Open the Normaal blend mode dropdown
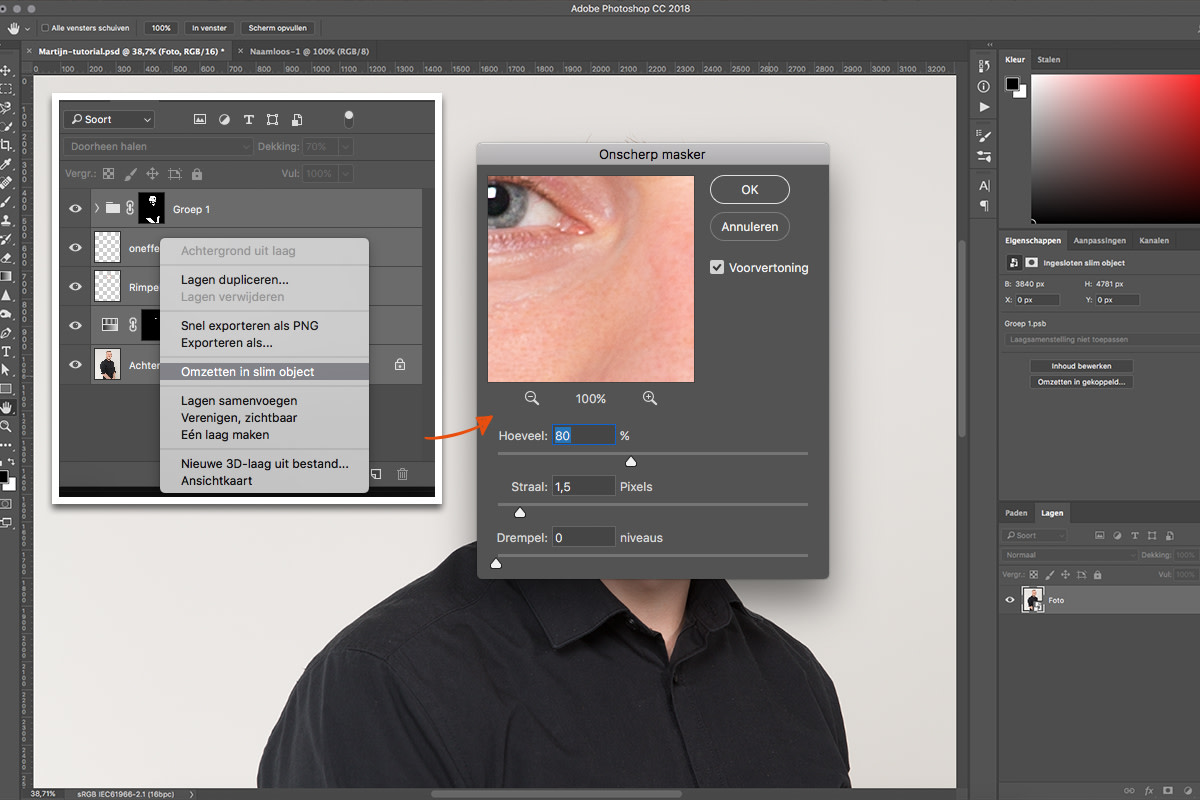Image resolution: width=1200 pixels, height=800 pixels. pos(1069,554)
